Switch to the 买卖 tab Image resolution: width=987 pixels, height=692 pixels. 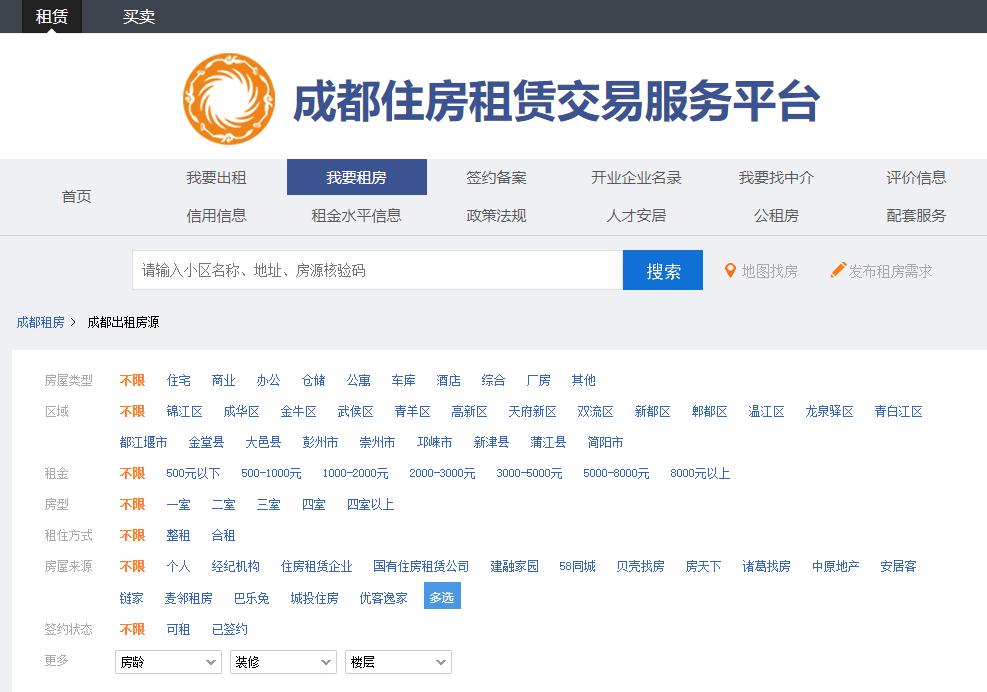coord(139,17)
